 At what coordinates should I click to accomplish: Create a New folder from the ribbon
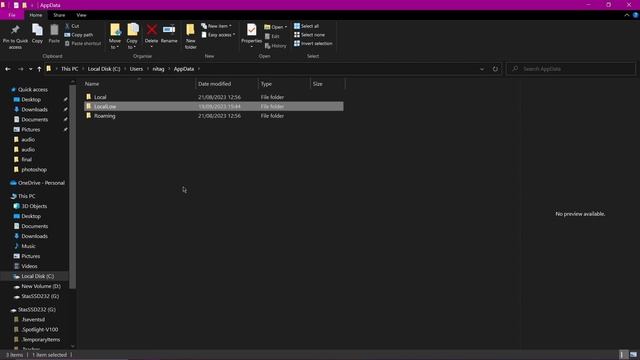click(x=191, y=36)
